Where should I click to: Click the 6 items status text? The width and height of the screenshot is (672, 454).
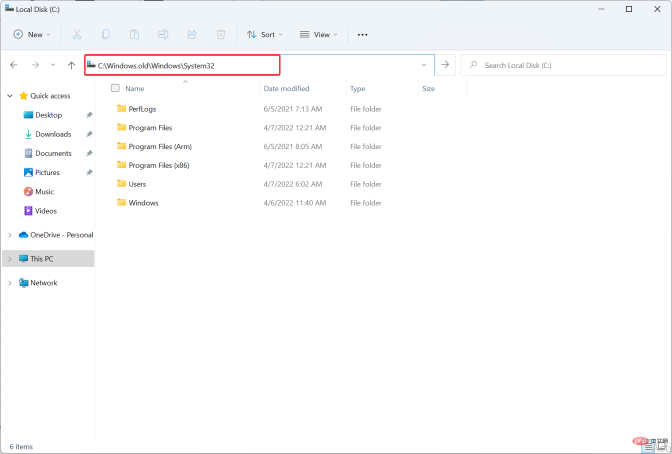(x=21, y=447)
